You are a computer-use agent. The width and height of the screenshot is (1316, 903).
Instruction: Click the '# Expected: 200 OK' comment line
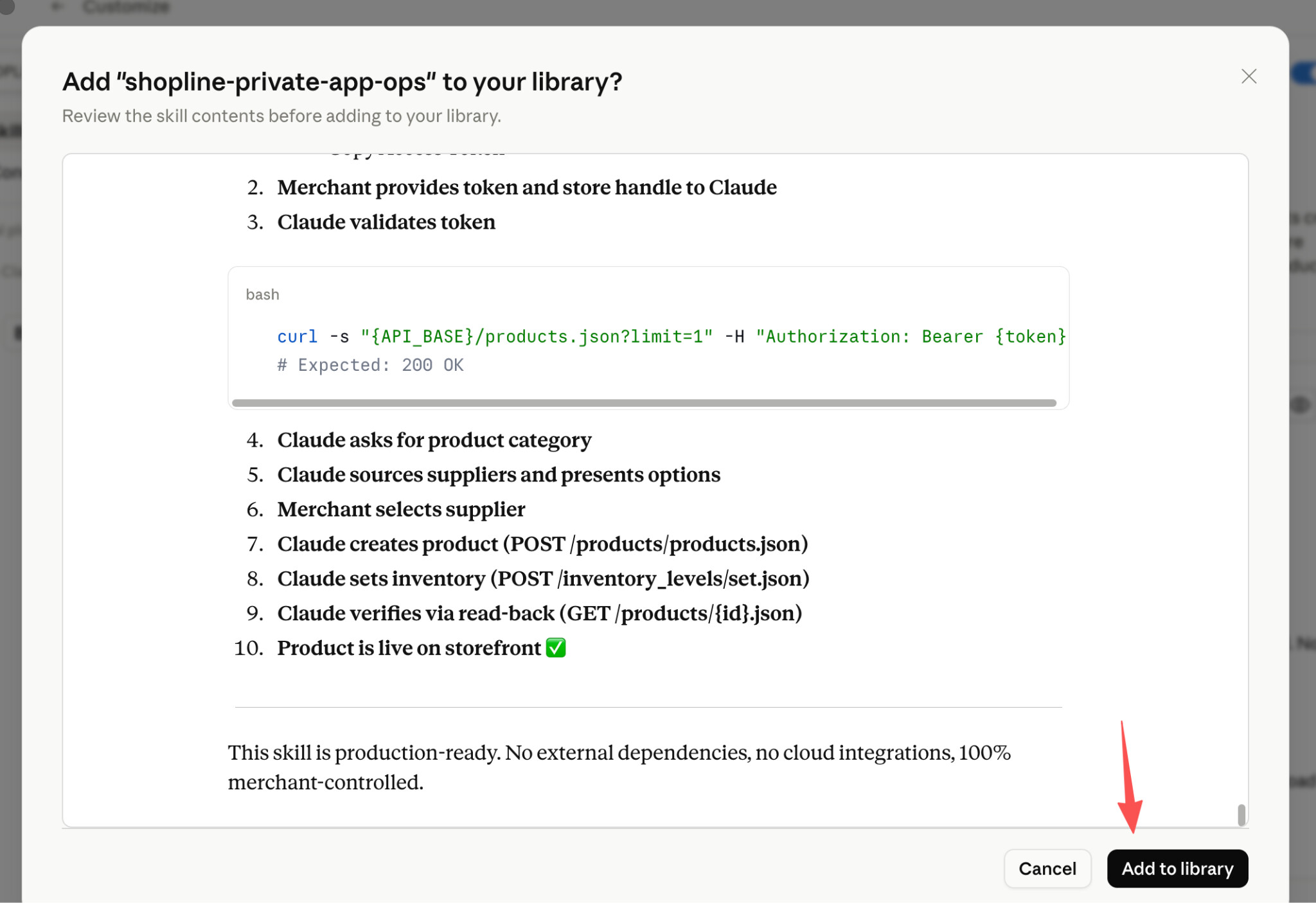(370, 365)
